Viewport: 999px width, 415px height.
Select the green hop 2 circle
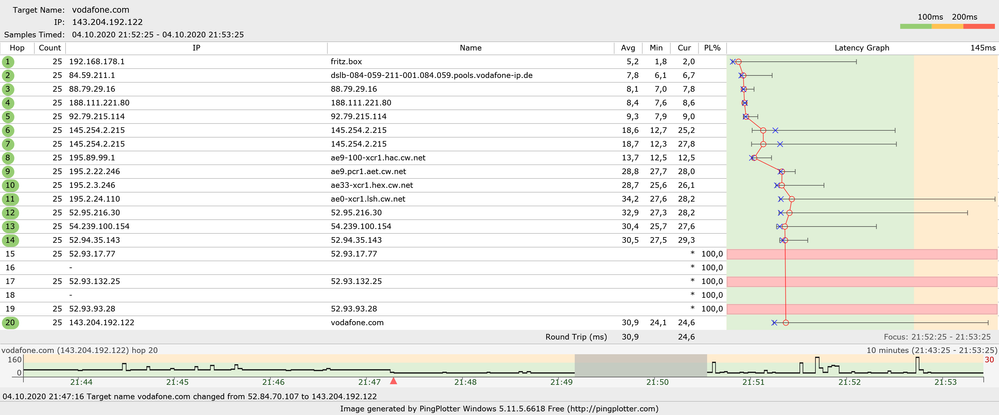8,75
